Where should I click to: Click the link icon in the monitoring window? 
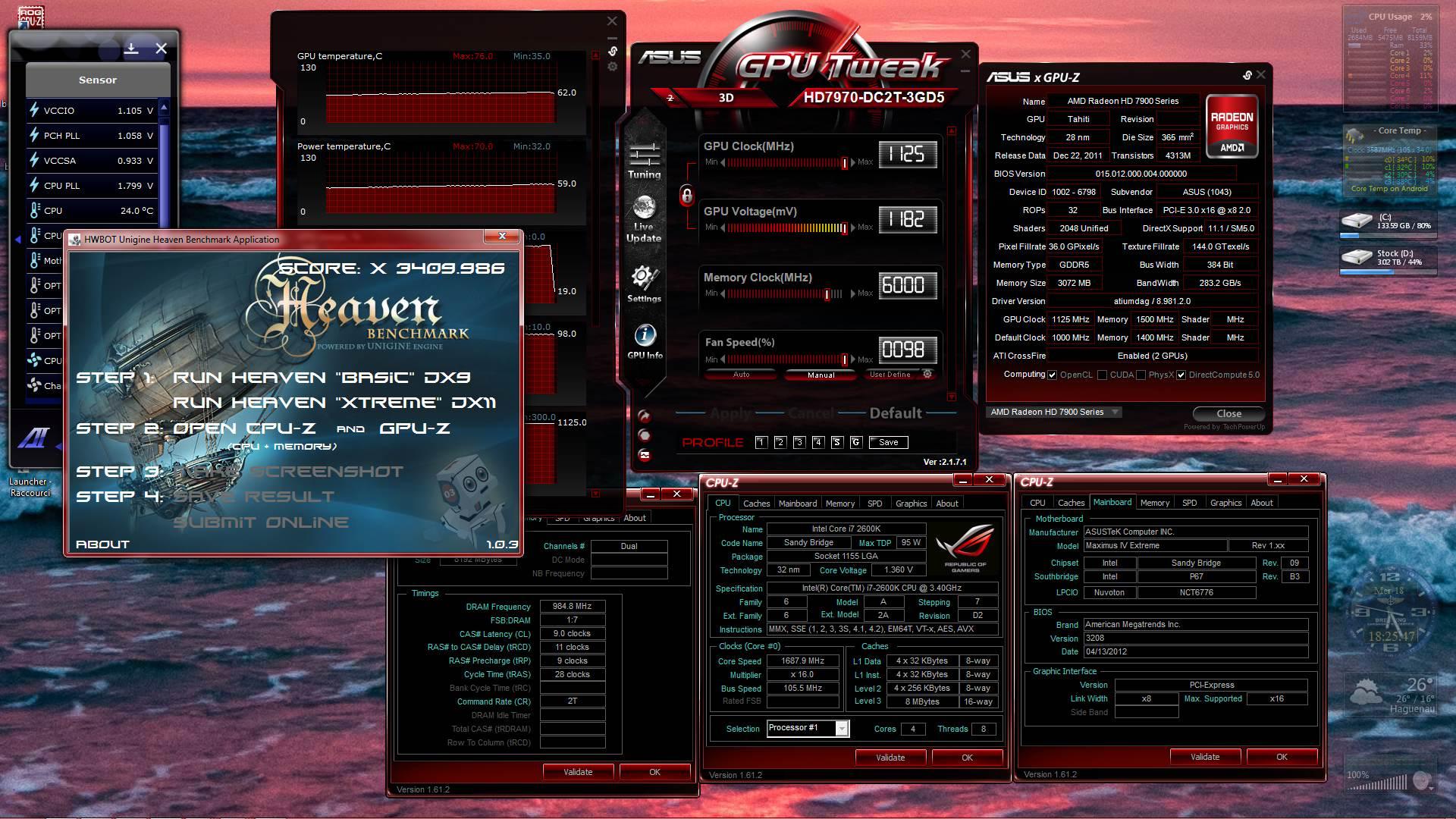click(612, 52)
